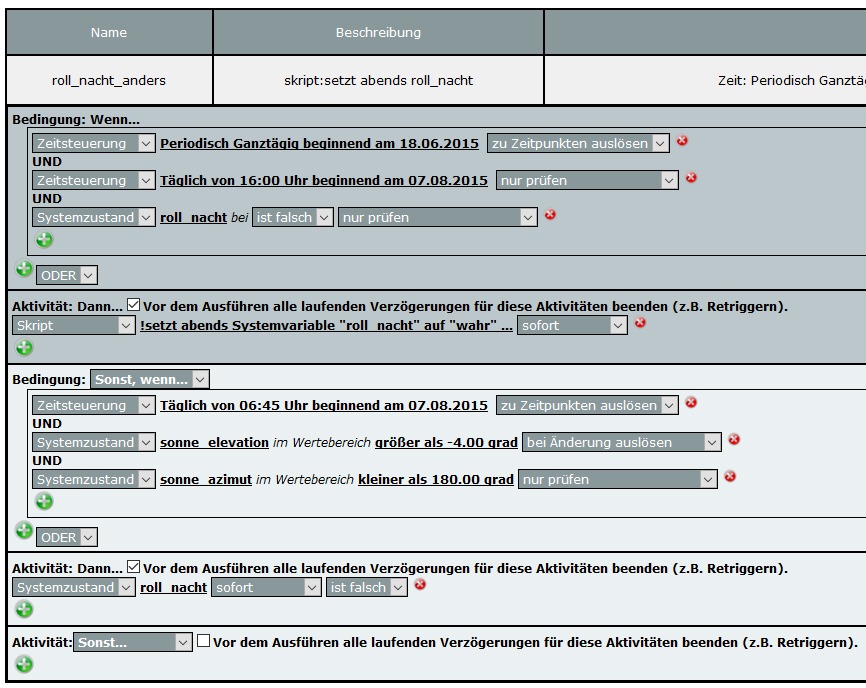Open Systemzustand dropdown for sonne_azimut
Image resolution: width=866 pixels, height=688 pixels.
[93, 480]
